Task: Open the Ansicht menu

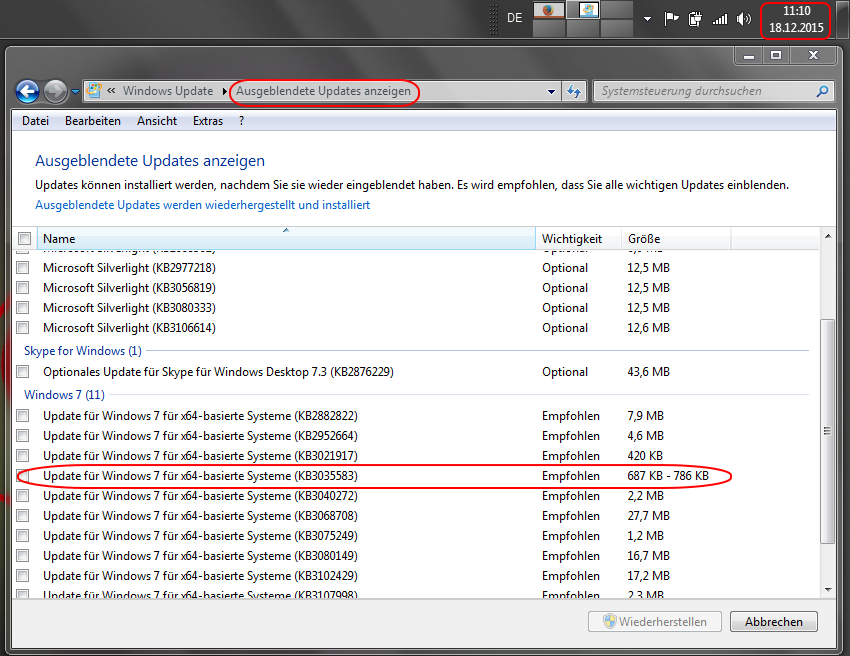Action: (x=157, y=121)
